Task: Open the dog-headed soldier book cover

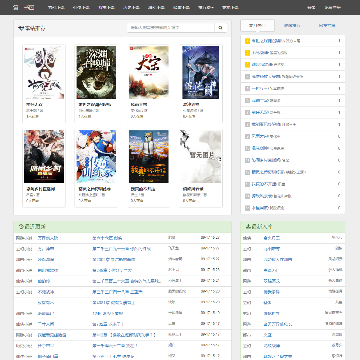Action: 149,156
